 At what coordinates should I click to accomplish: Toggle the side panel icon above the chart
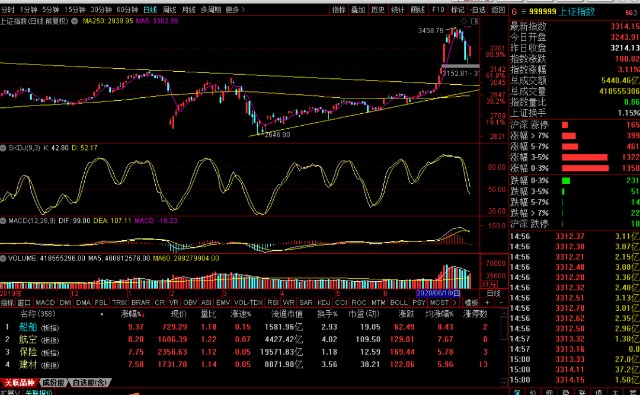pos(474,21)
